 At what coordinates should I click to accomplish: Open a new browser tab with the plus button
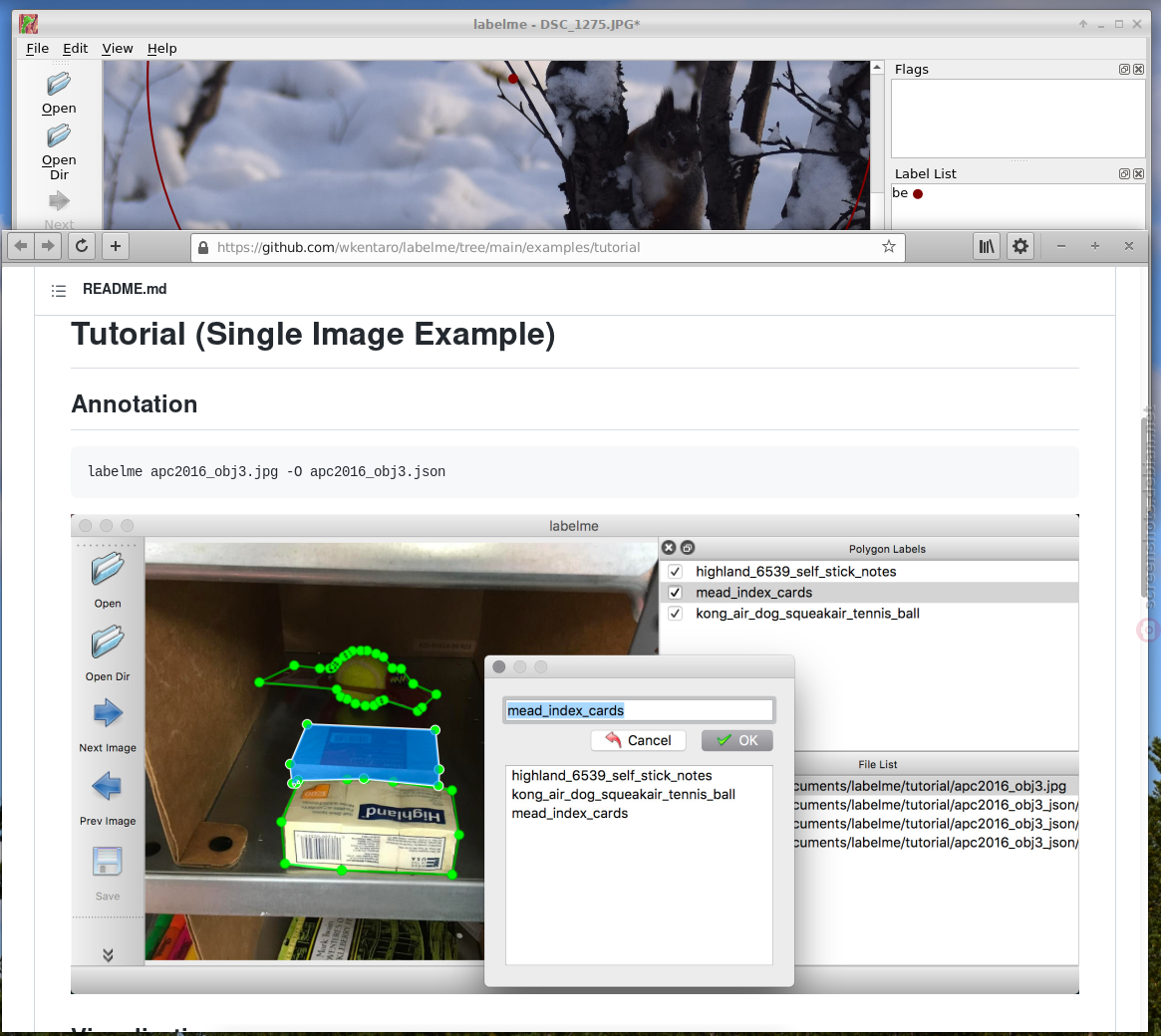(116, 246)
